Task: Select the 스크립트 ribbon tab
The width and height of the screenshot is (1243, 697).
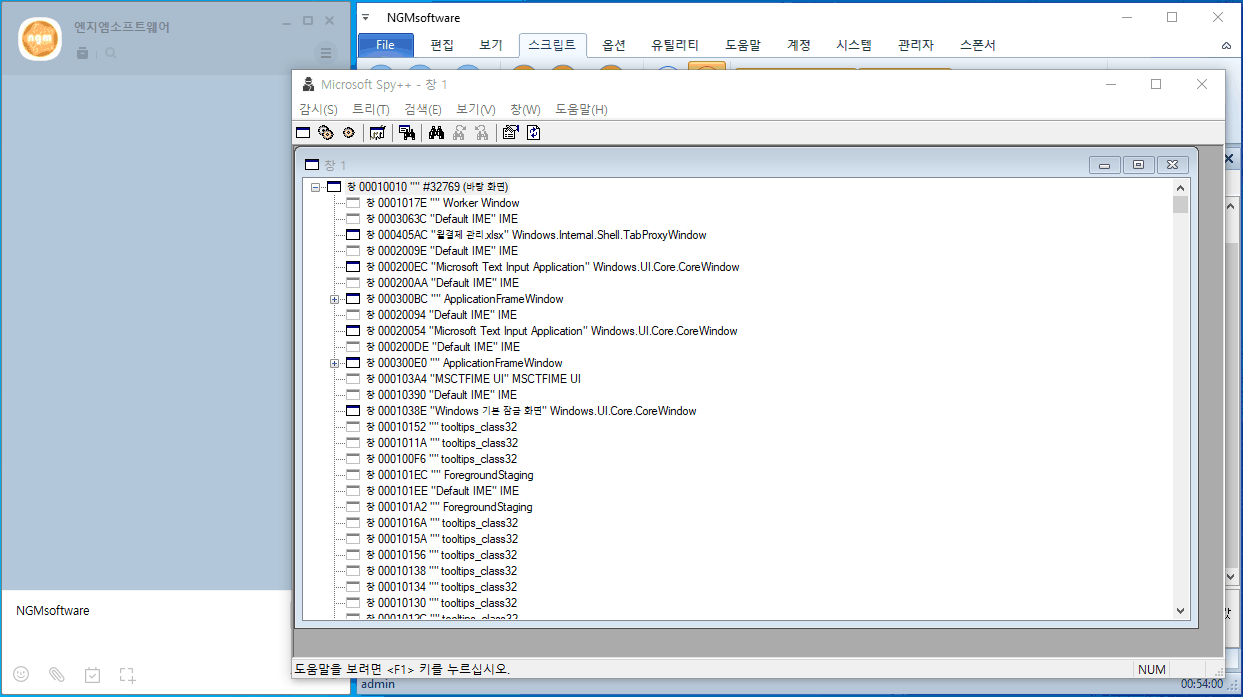Action: 552,45
